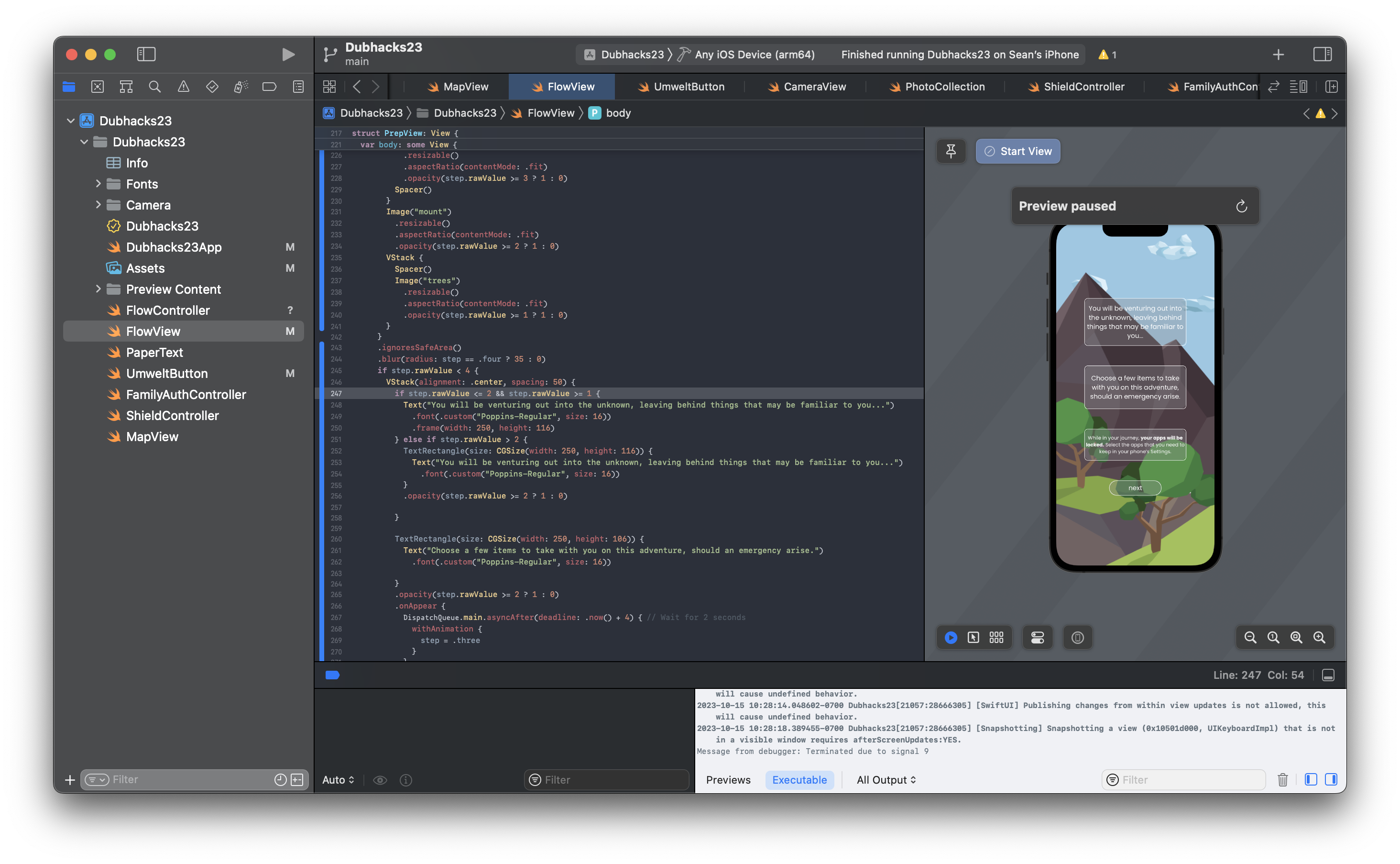This screenshot has height=864, width=1400.
Task: Toggle the left navigator sidebar
Action: click(x=146, y=54)
